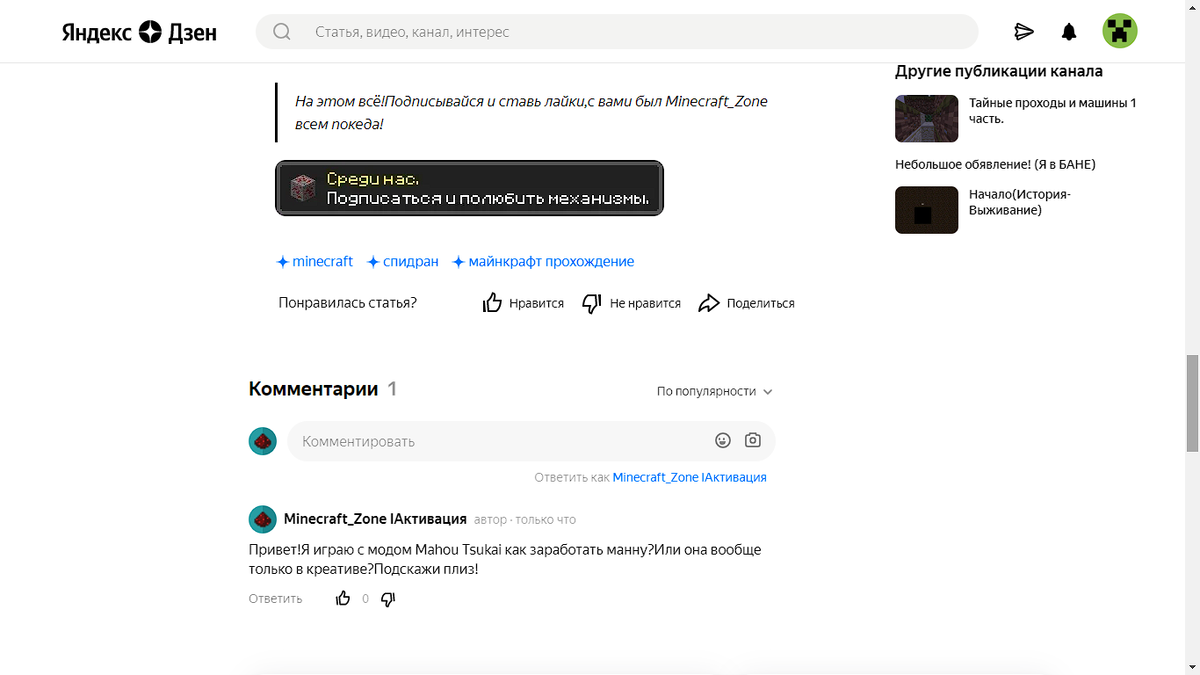Screen dimensions: 1200x675
Task: Click the search magnifier icon
Action: 282,32
